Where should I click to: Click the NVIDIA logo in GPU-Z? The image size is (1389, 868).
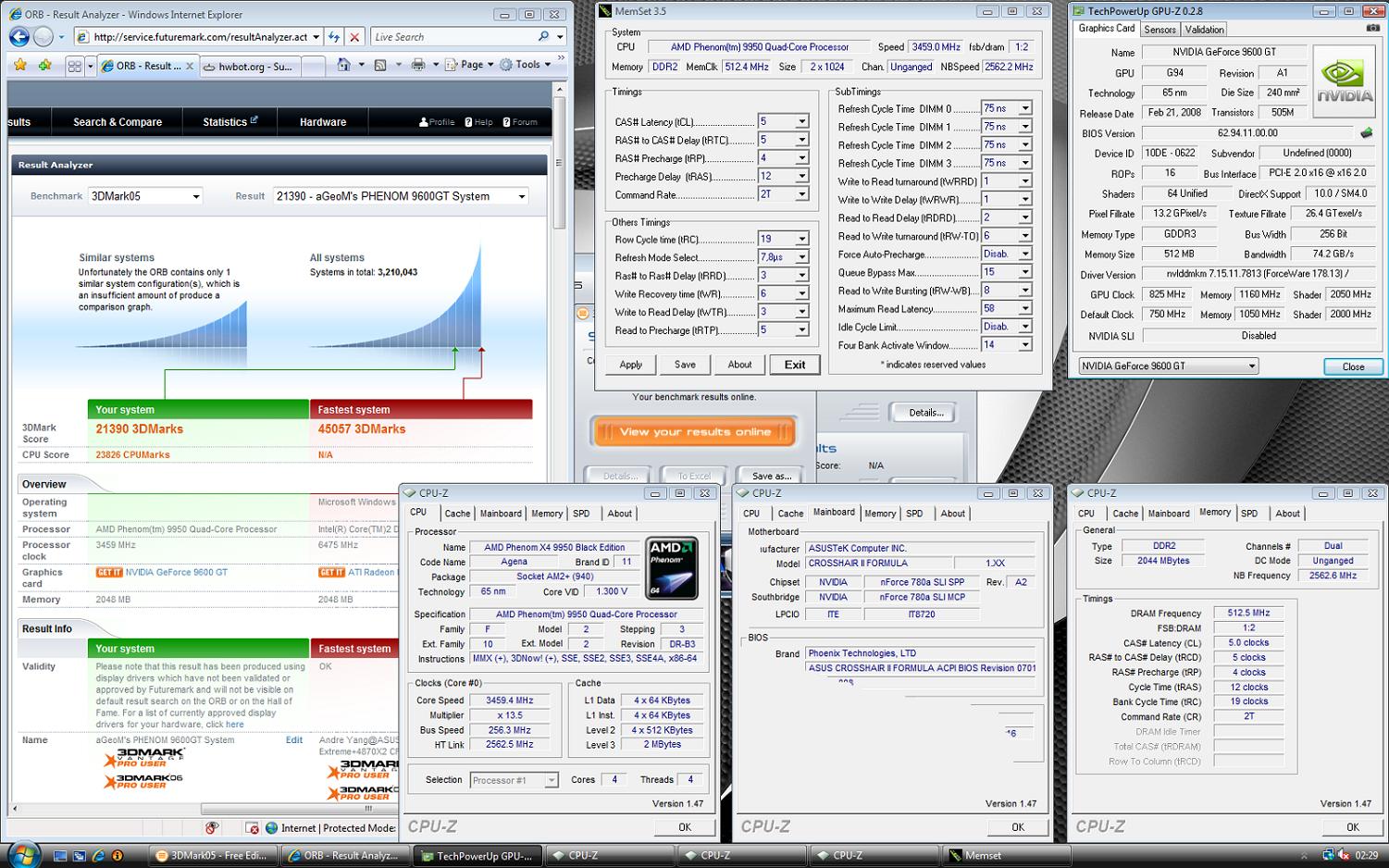click(1345, 82)
